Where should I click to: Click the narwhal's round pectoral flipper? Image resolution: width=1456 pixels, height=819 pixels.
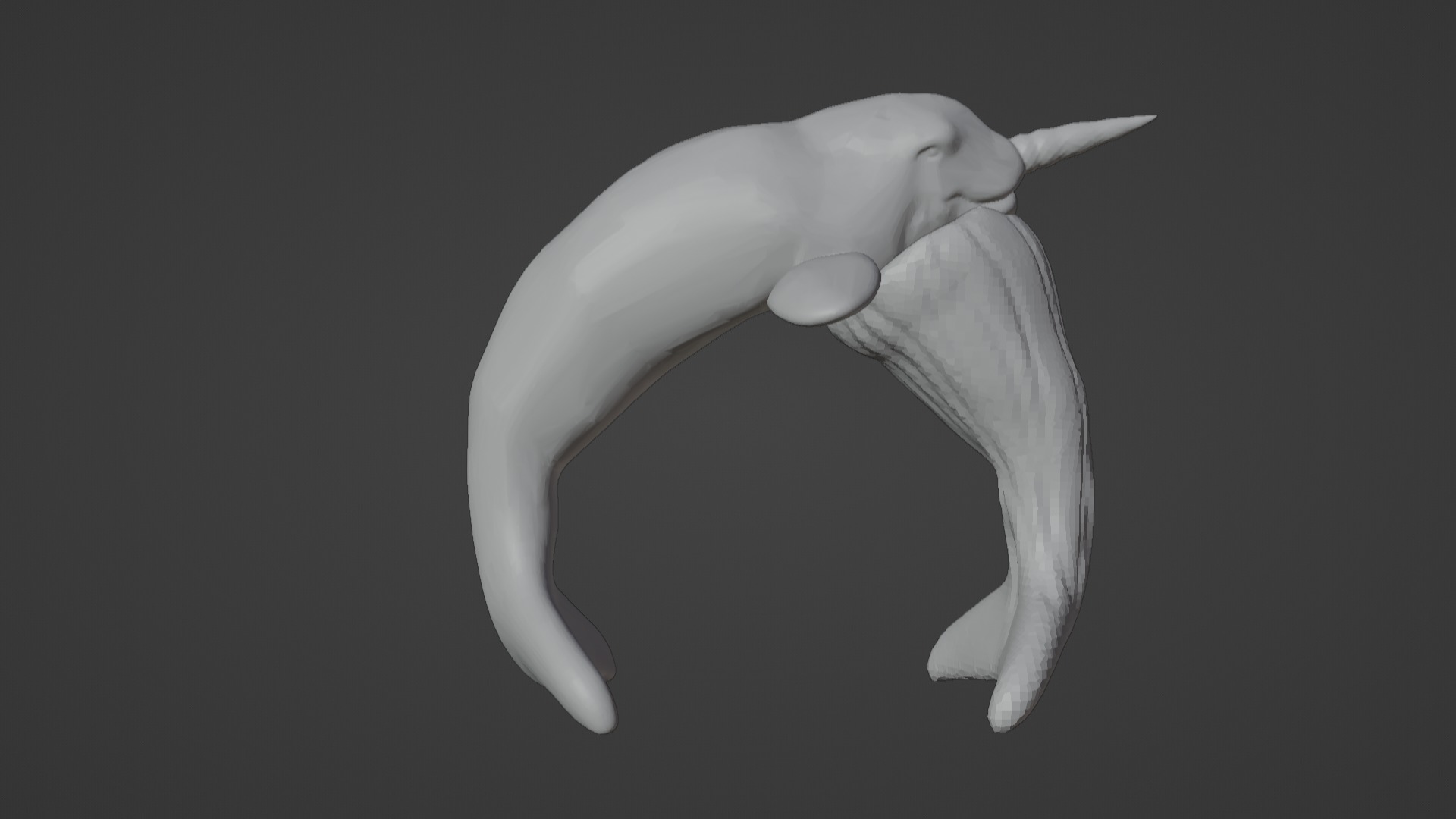[x=824, y=290]
